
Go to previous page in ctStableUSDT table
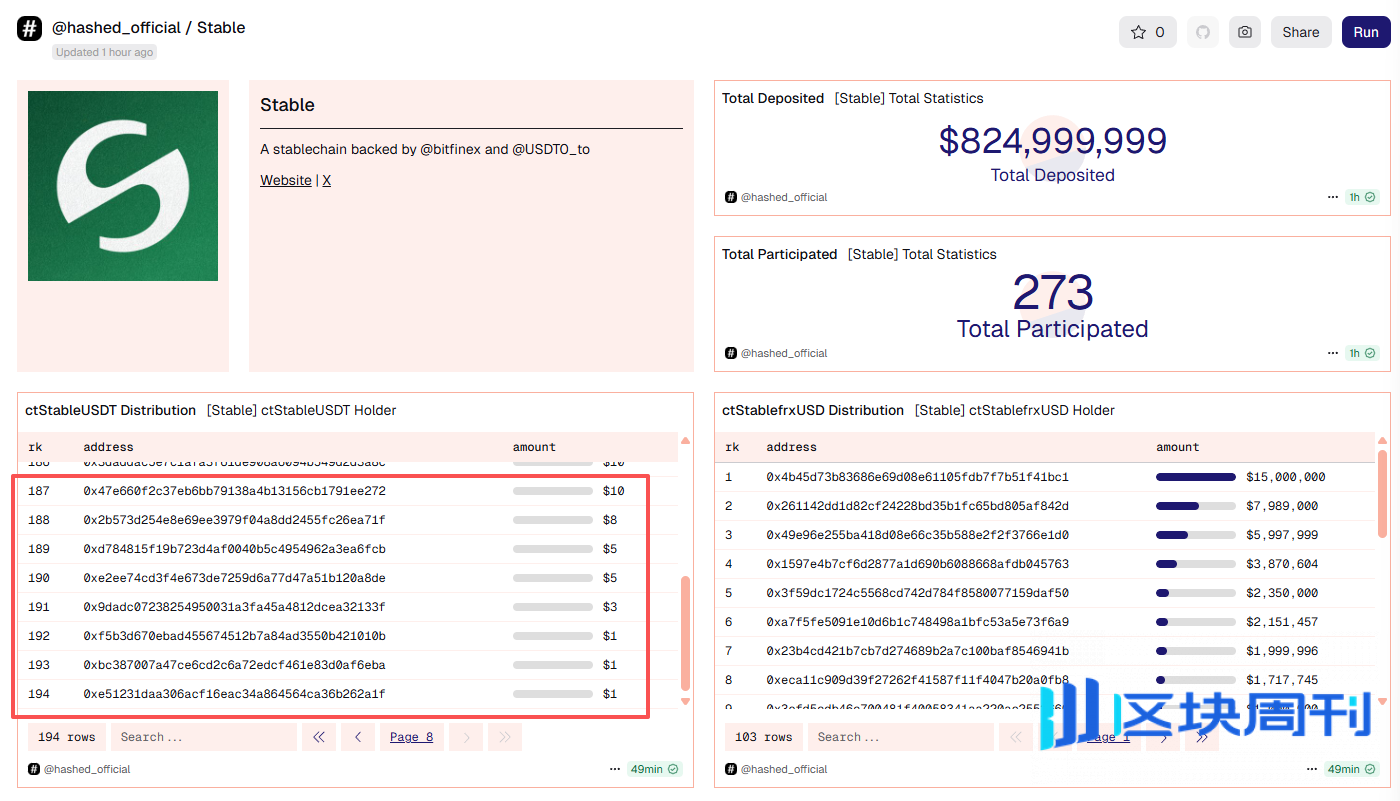pyautogui.click(x=358, y=737)
